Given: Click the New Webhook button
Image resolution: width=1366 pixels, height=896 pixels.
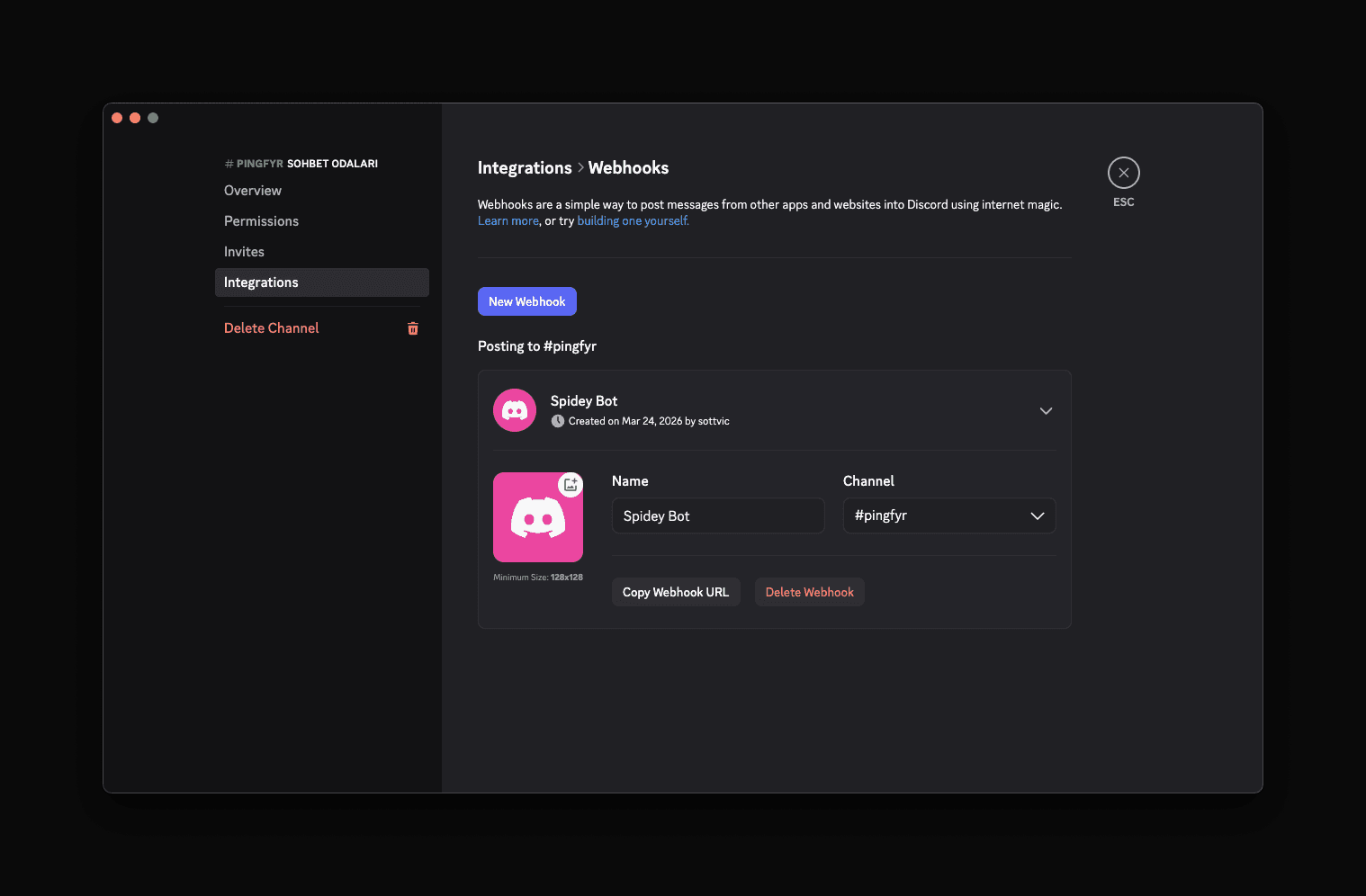Looking at the screenshot, I should 527,301.
